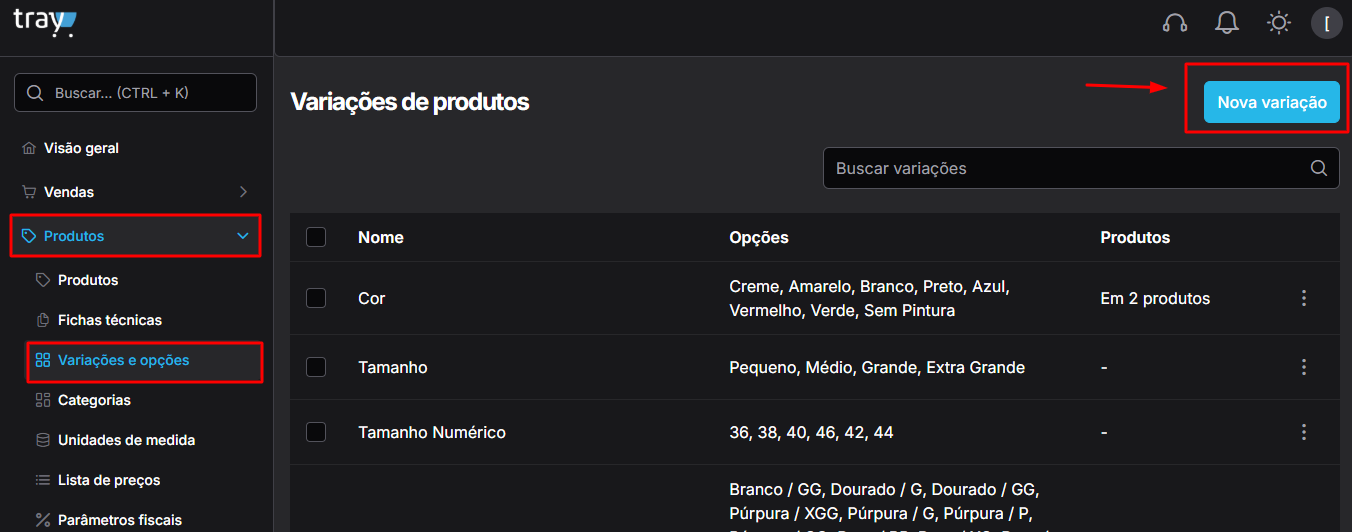Toggle light theme sun icon

[x=1278, y=23]
